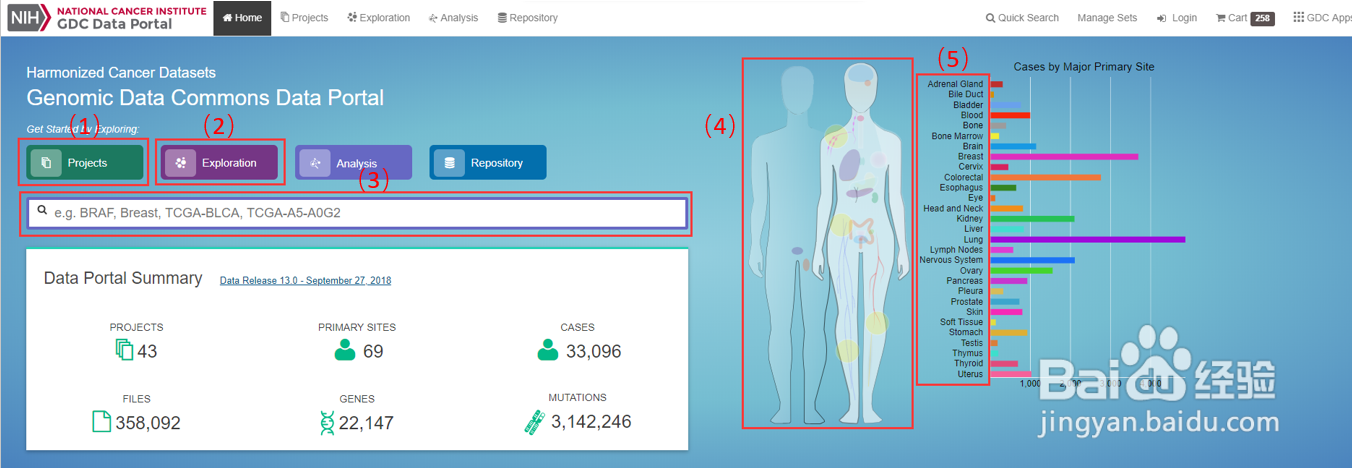Open Projects in the top navigation bar
The image size is (1352, 468).
coord(304,18)
